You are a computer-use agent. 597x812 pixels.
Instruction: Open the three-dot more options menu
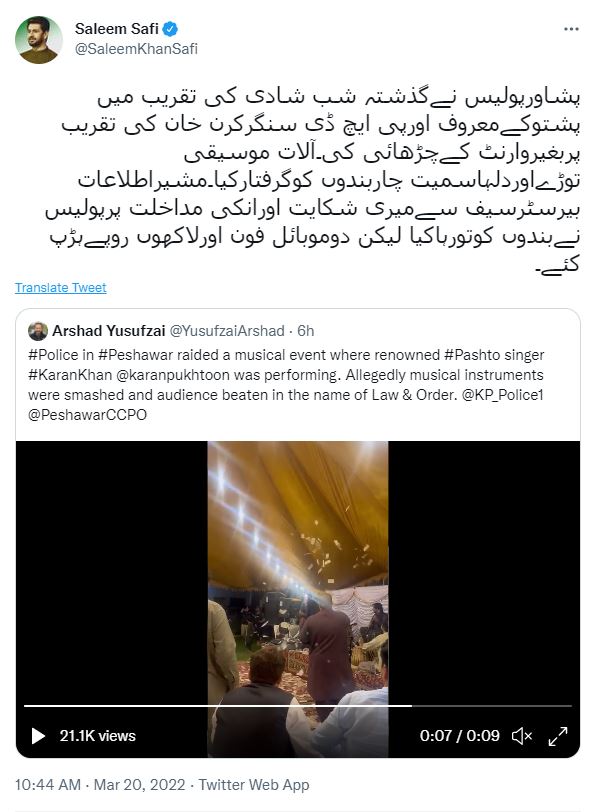click(571, 29)
